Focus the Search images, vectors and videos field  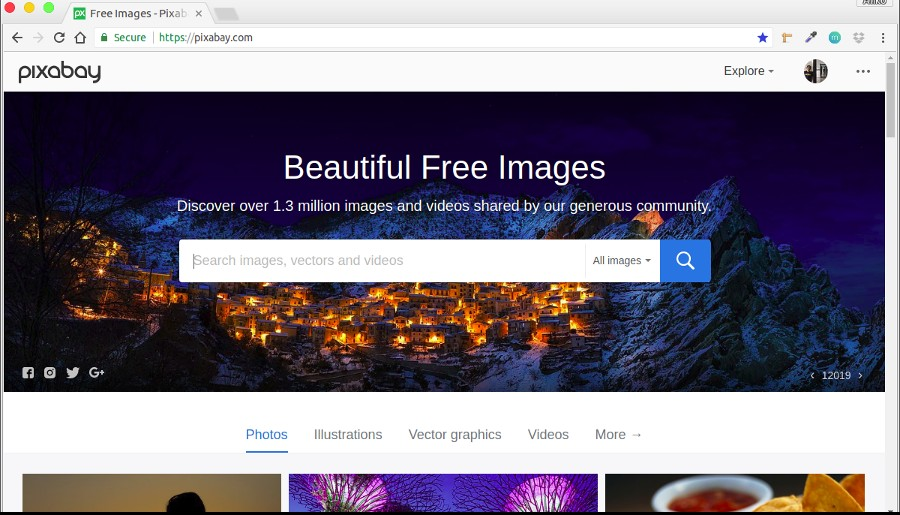coord(382,261)
